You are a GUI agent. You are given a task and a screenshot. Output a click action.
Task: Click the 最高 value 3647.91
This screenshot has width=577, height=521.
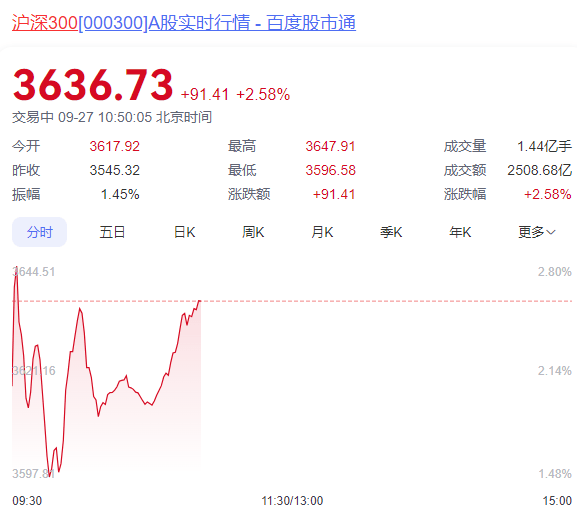pyautogui.click(x=330, y=146)
